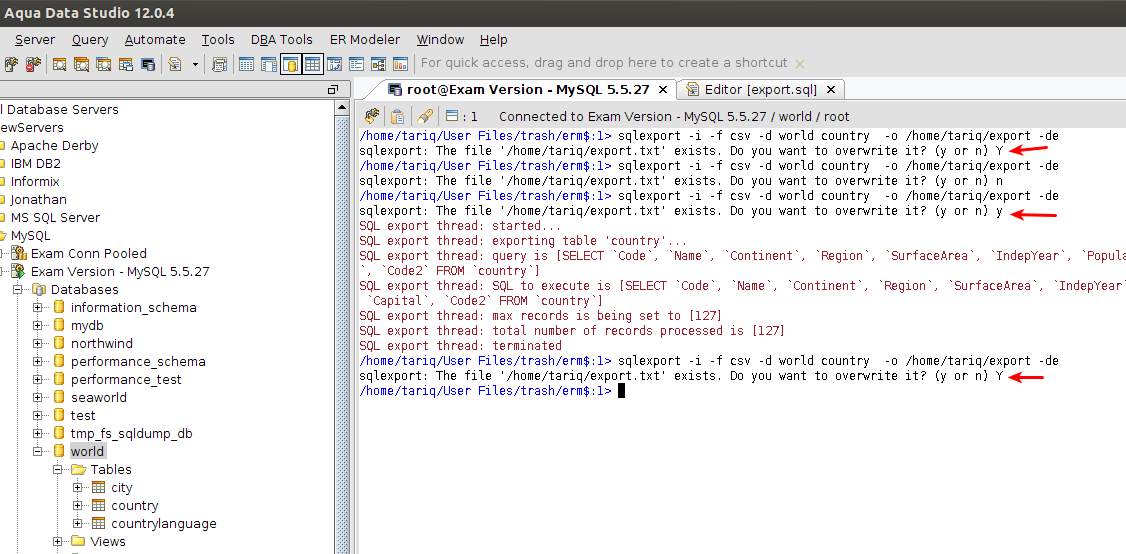This screenshot has height=554, width=1126.
Task: Select the test database
Action: tap(83, 415)
